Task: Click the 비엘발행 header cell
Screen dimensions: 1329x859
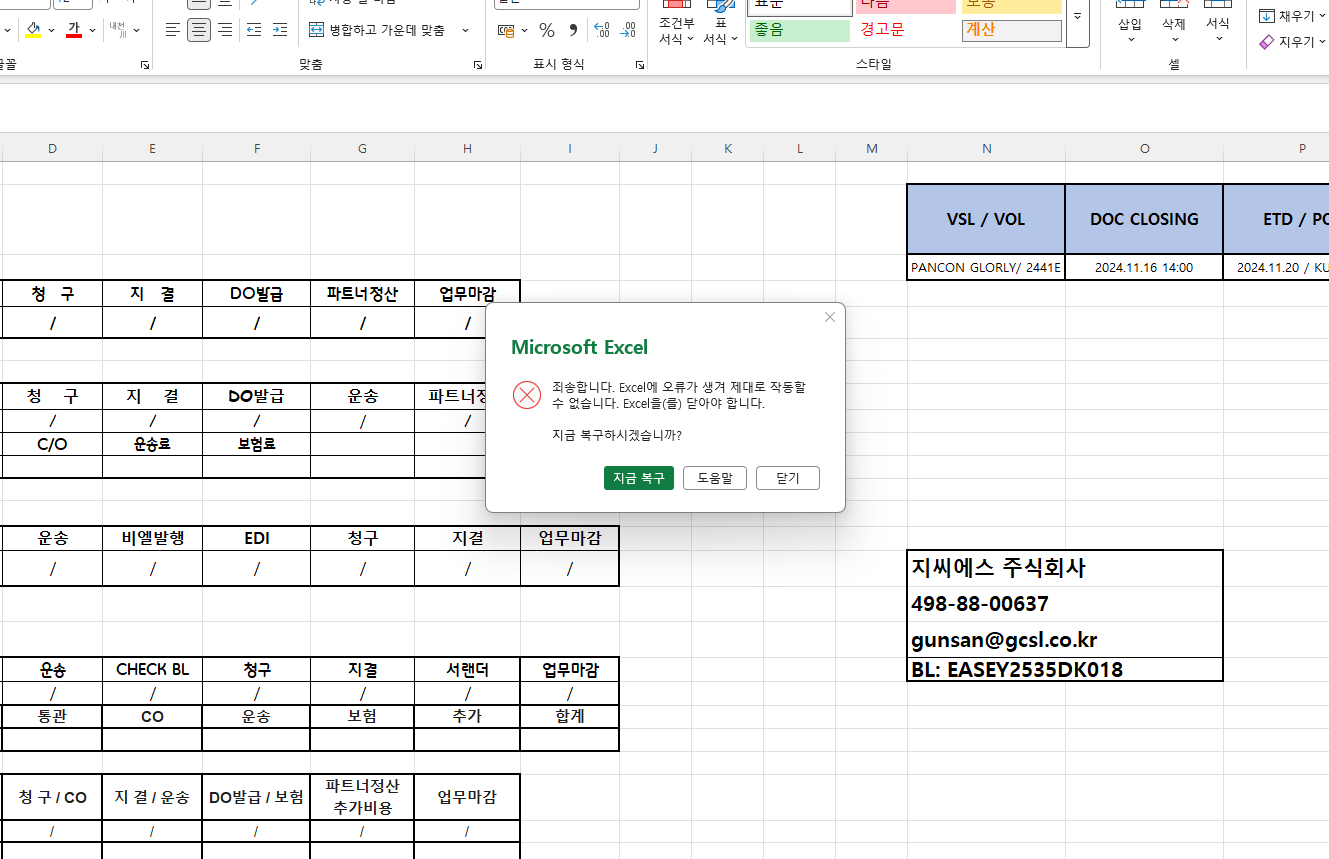Action: 152,538
